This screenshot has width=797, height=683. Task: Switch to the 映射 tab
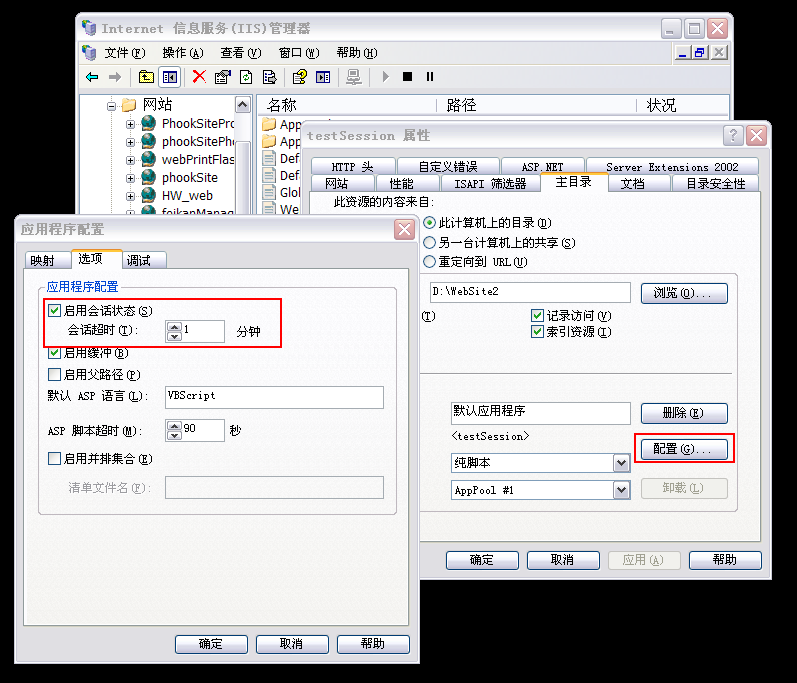coord(47,260)
